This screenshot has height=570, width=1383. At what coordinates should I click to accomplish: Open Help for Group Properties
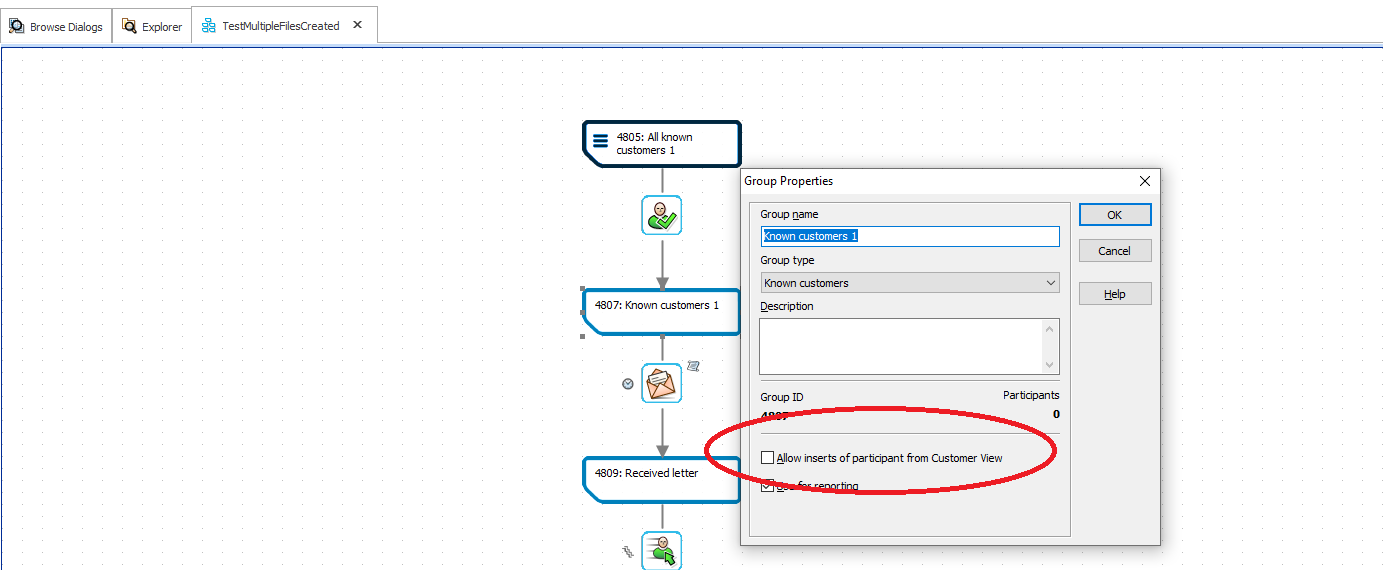pyautogui.click(x=1115, y=294)
